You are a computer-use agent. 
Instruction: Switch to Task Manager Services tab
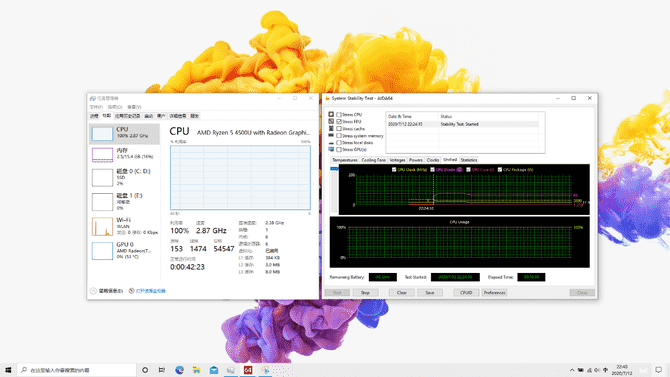[194, 116]
